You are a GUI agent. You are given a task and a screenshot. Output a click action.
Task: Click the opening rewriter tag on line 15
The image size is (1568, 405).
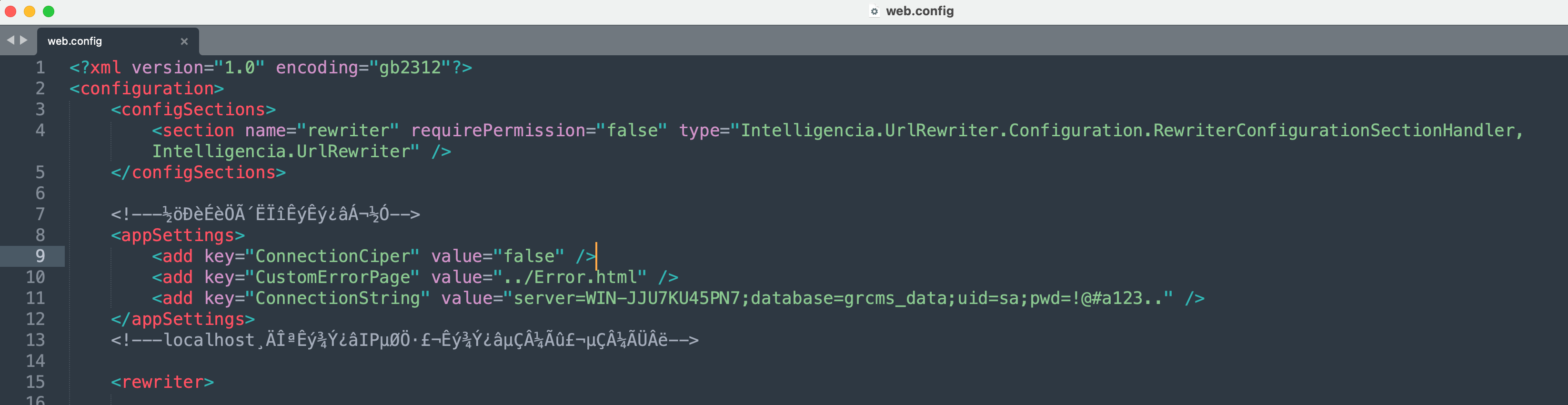pos(162,383)
